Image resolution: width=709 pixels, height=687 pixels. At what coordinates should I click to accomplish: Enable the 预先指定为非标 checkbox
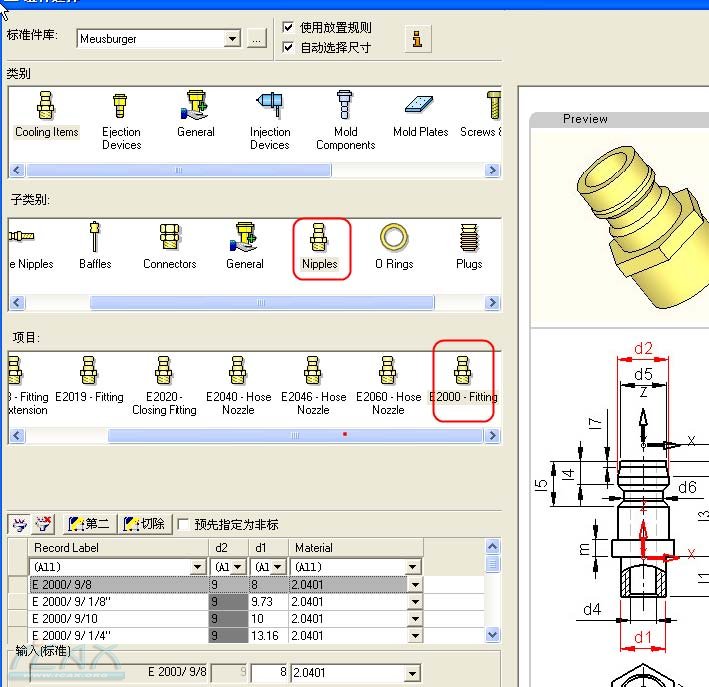183,524
